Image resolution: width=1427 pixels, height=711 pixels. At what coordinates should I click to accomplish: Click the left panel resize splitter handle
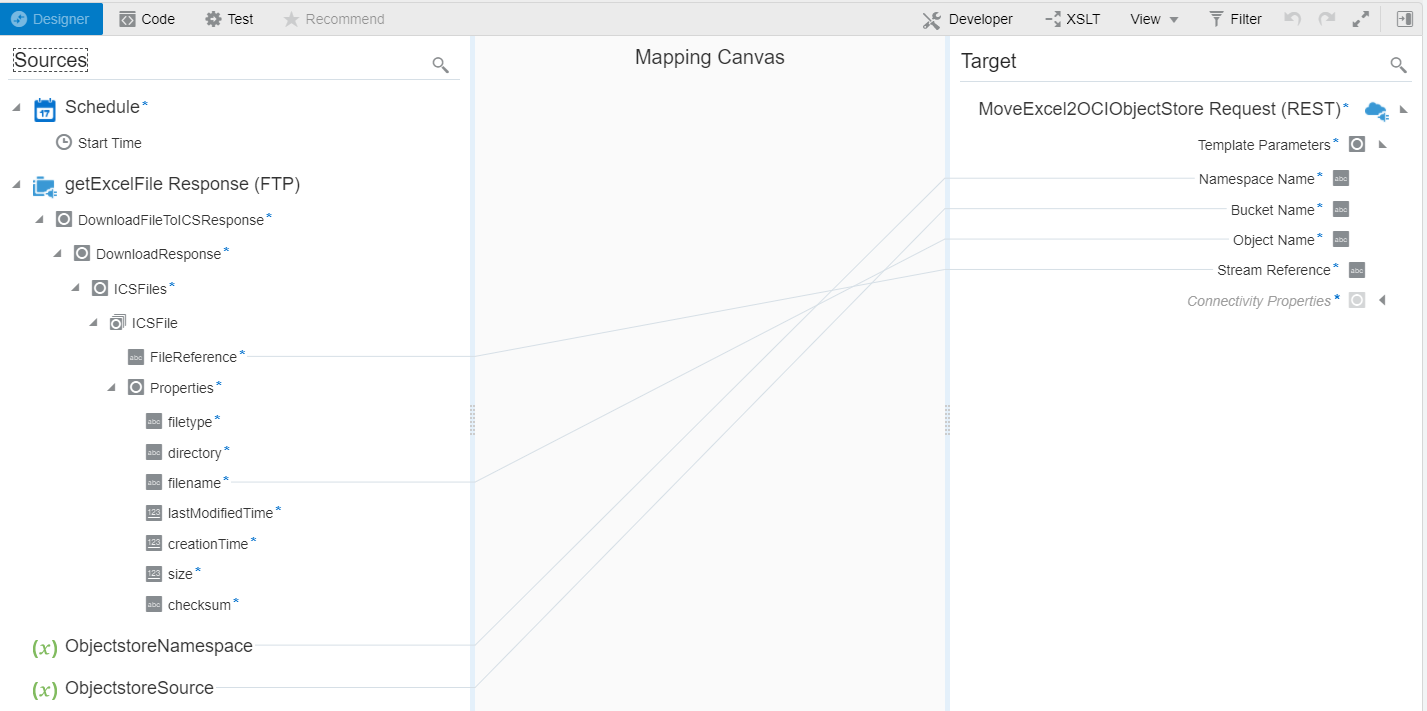(x=472, y=420)
